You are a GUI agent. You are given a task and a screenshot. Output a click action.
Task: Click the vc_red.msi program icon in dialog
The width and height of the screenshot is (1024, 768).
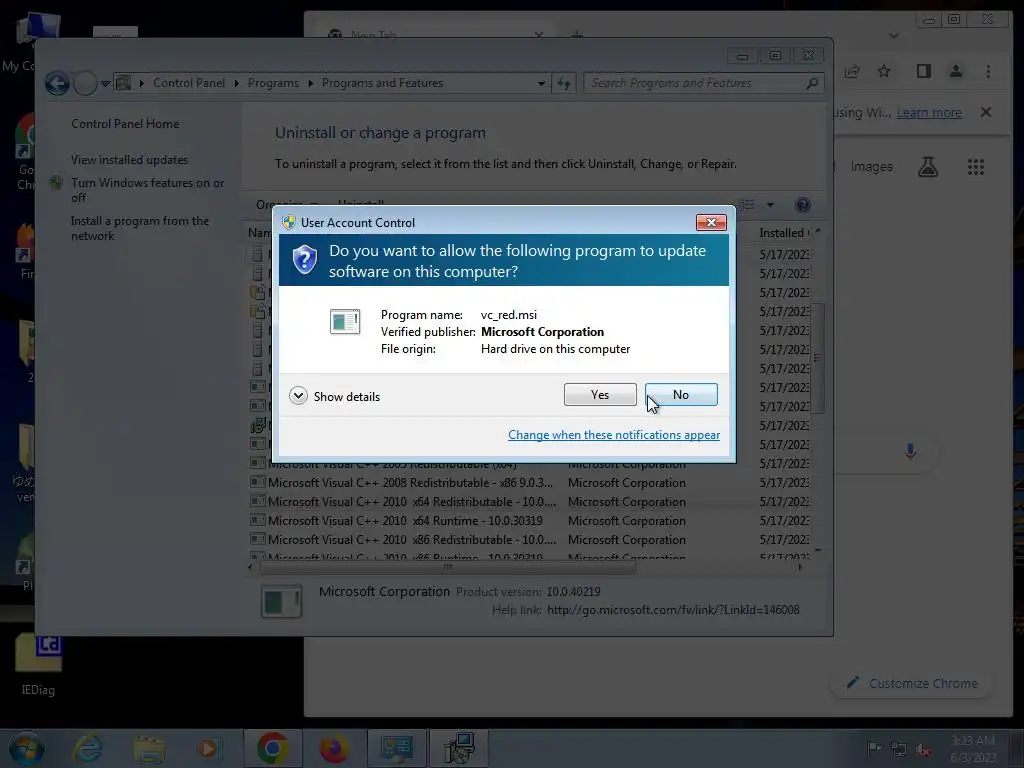coord(345,321)
